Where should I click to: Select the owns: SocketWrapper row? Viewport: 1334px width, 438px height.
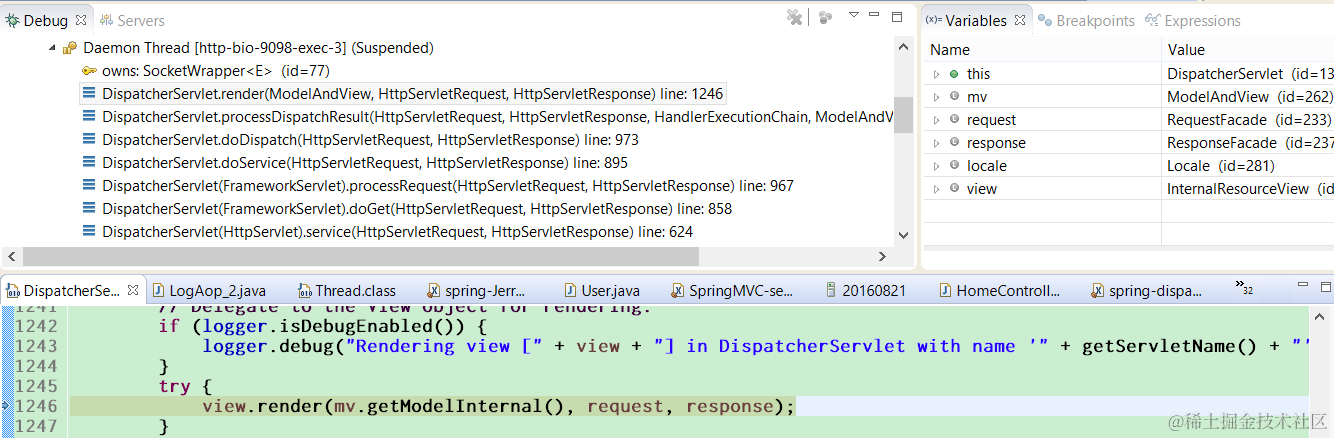(x=205, y=71)
